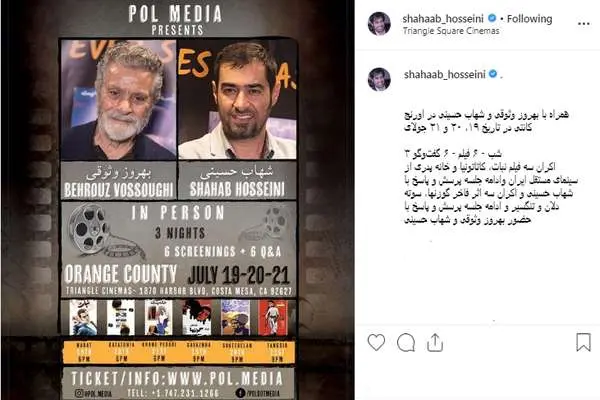Viewport: 600px width, 400px height.
Task: Toggle the Following button
Action: [529, 18]
